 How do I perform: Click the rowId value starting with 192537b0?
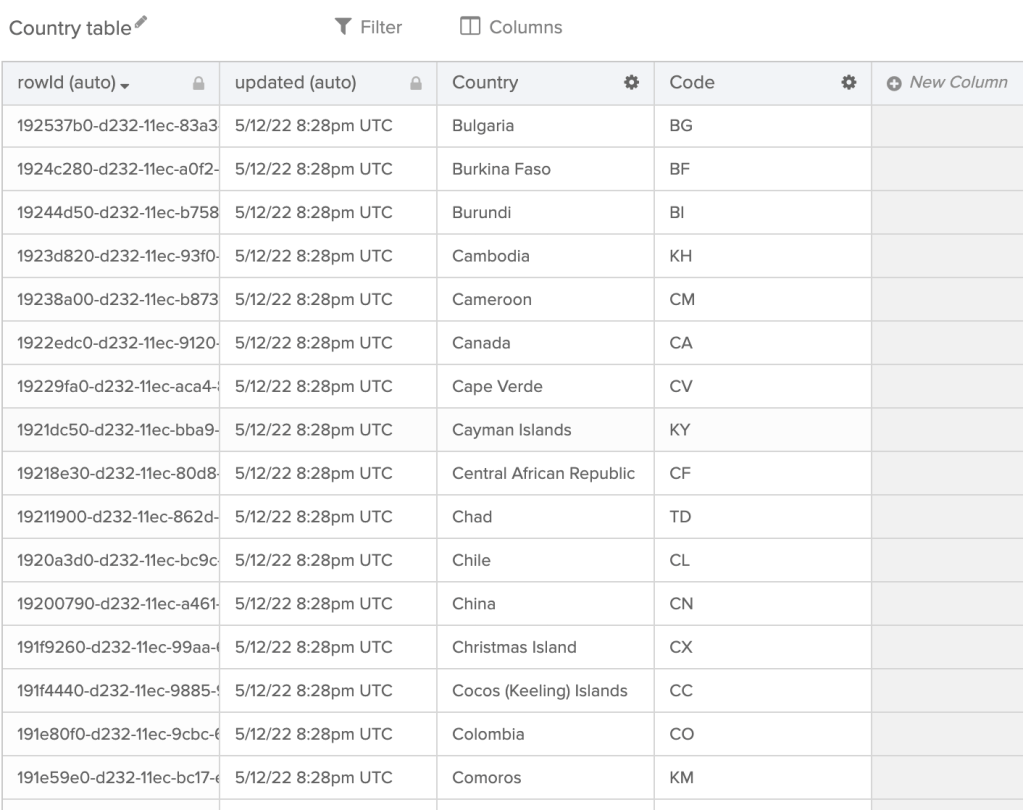pos(109,126)
